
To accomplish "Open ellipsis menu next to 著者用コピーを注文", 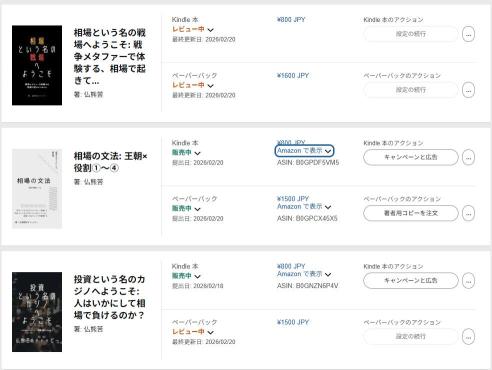I will 468,213.
